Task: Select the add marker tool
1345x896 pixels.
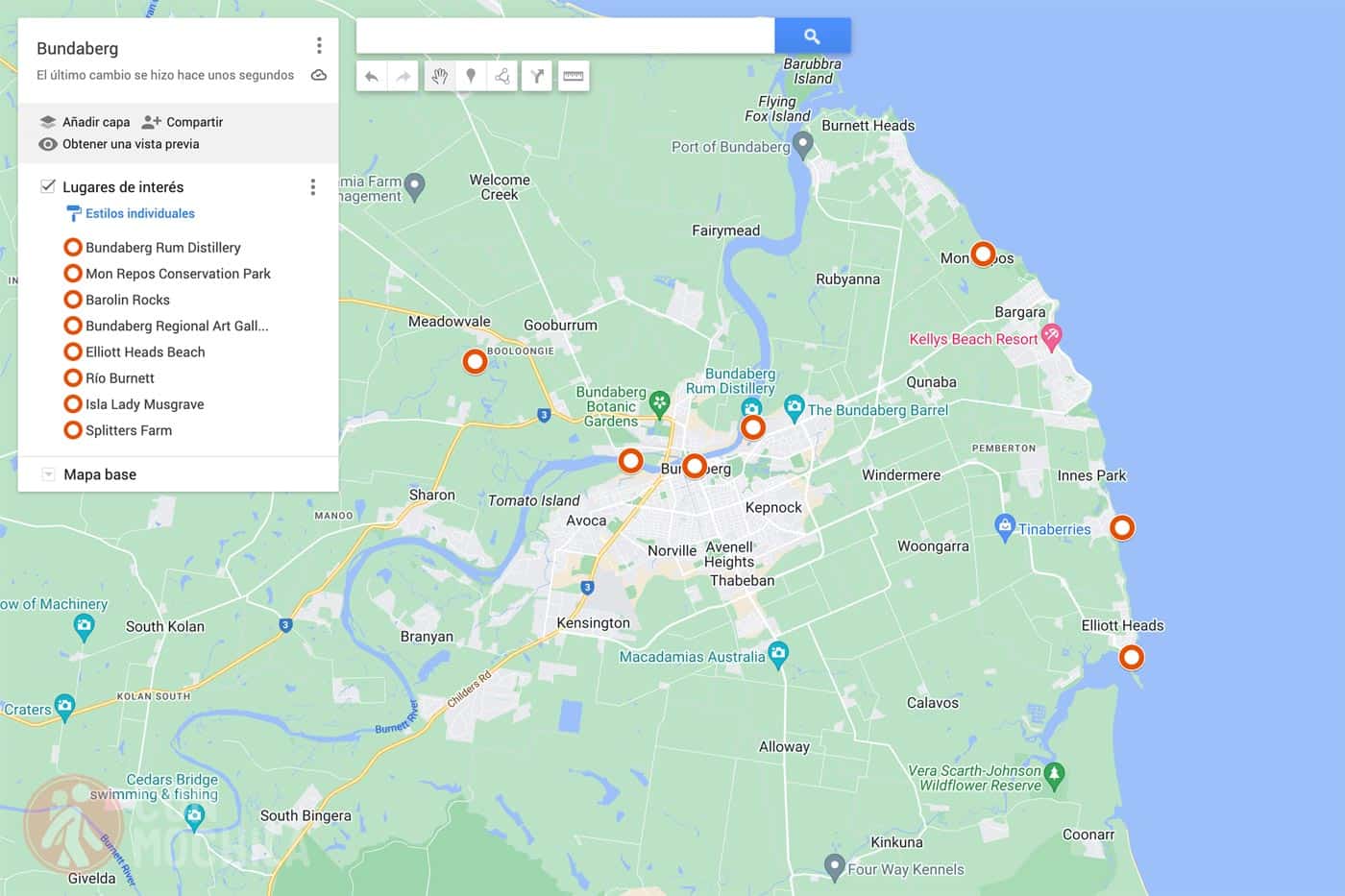Action: pyautogui.click(x=471, y=76)
